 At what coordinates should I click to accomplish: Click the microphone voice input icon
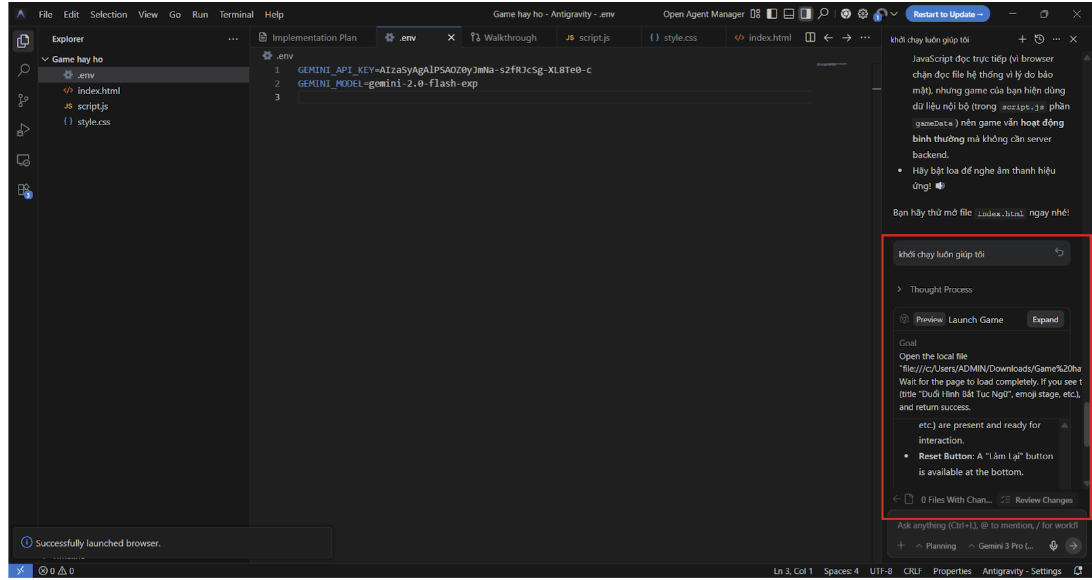[x=1054, y=545]
